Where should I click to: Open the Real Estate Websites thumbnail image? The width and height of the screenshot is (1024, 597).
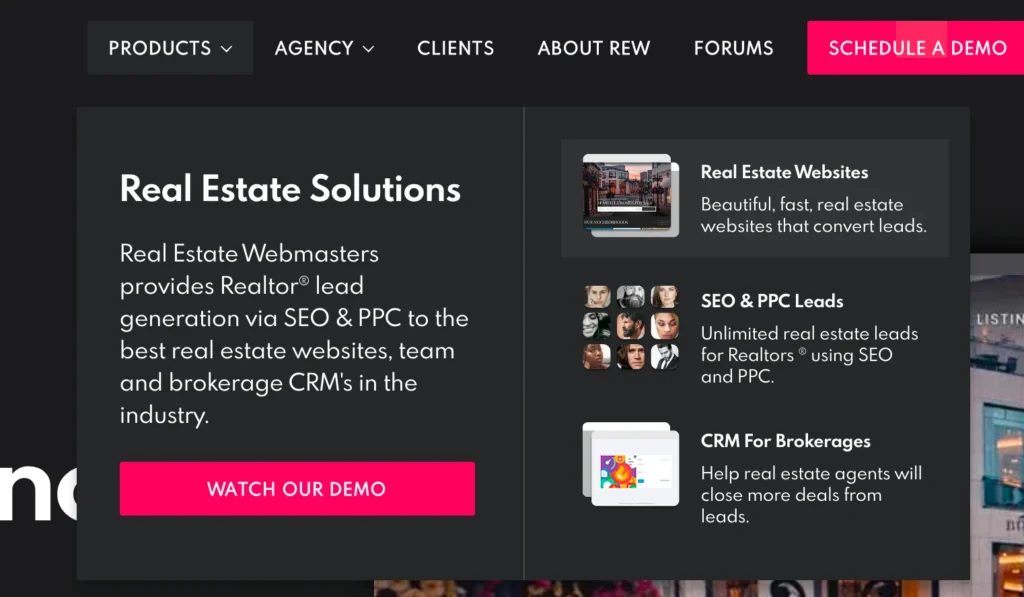pos(631,195)
